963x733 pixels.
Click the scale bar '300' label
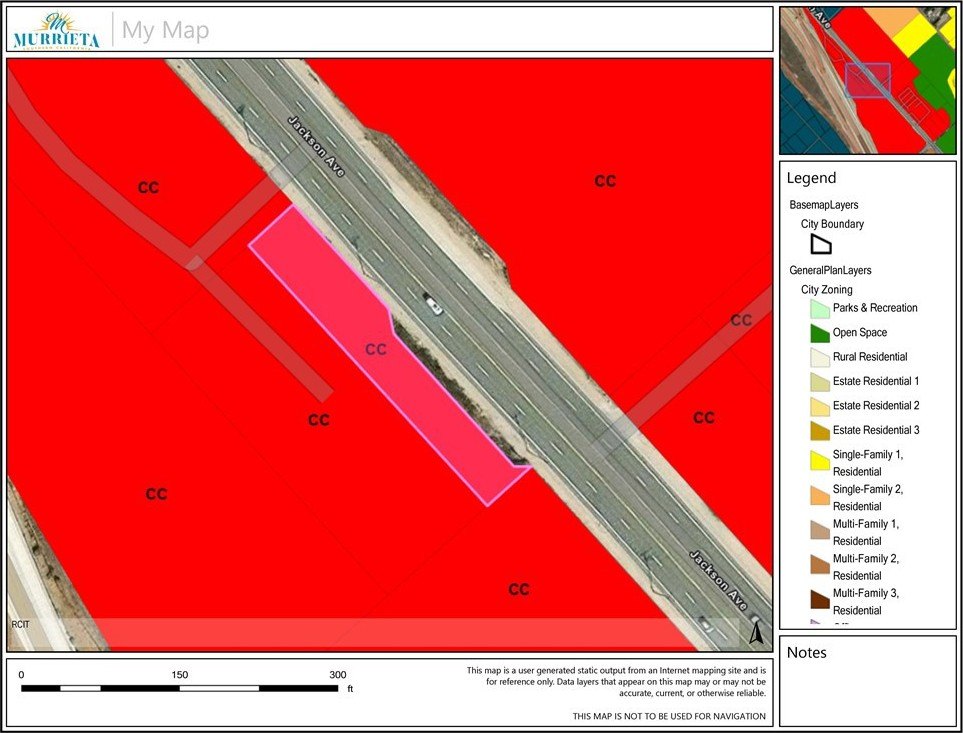tap(338, 675)
